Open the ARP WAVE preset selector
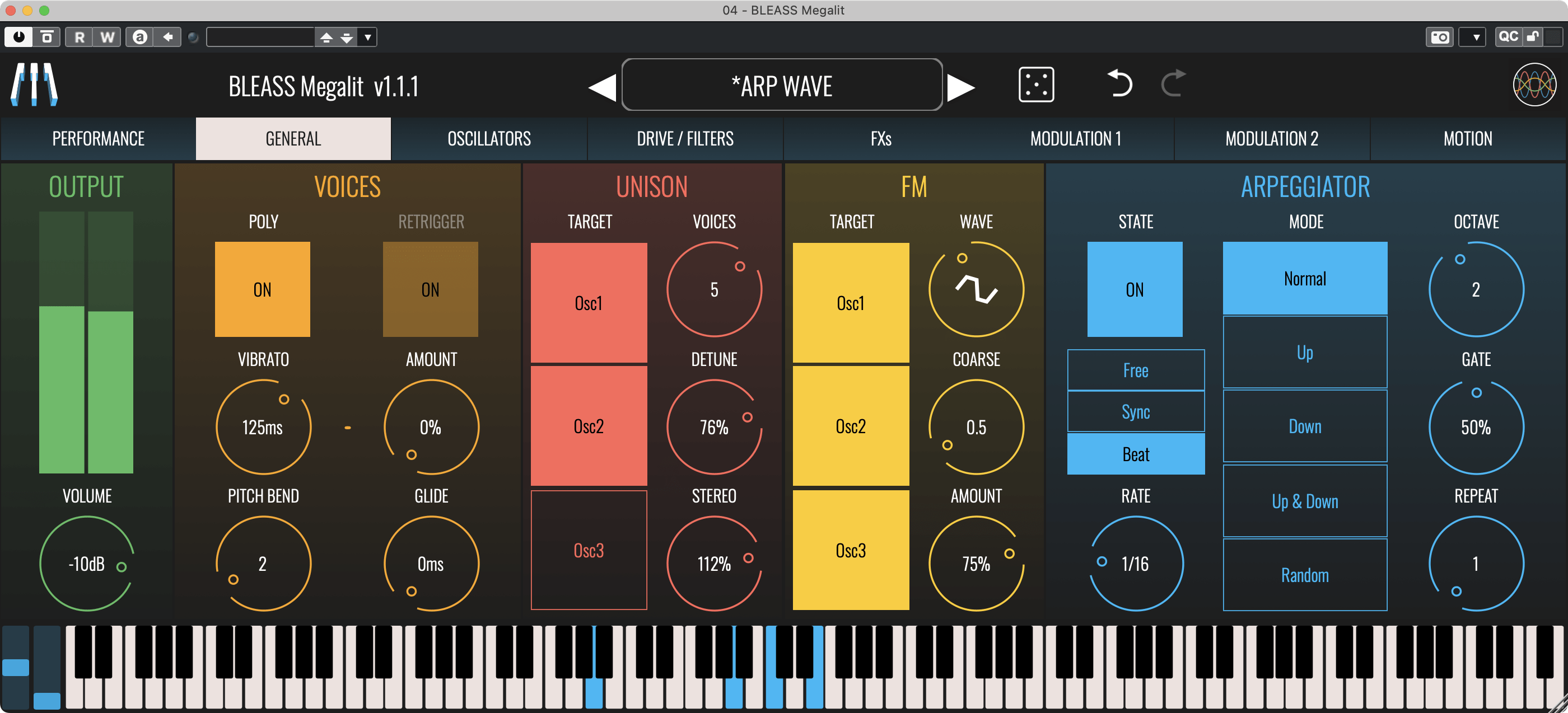This screenshot has height=713, width=1568. (x=782, y=86)
